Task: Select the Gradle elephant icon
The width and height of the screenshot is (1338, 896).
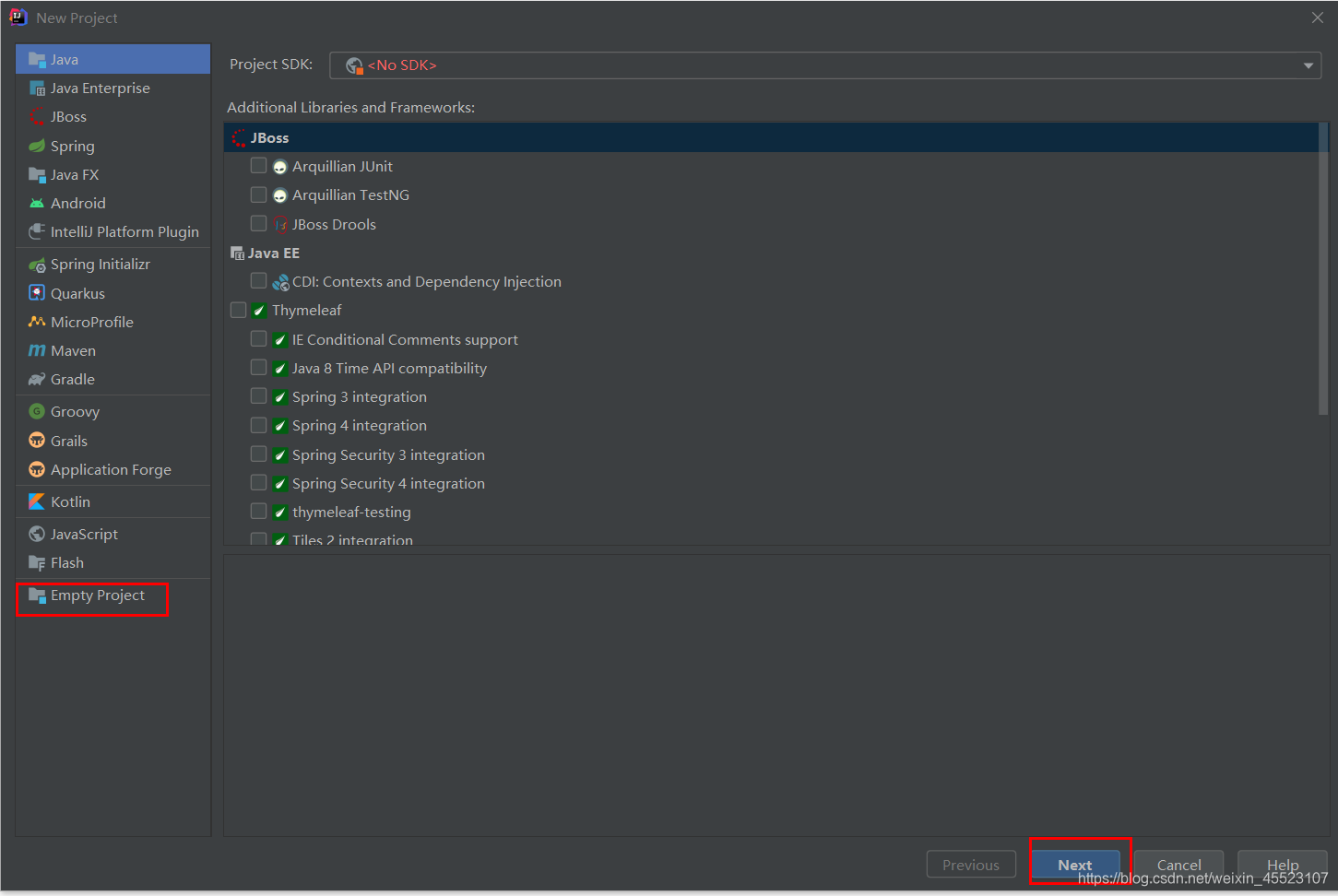Action: click(x=37, y=379)
